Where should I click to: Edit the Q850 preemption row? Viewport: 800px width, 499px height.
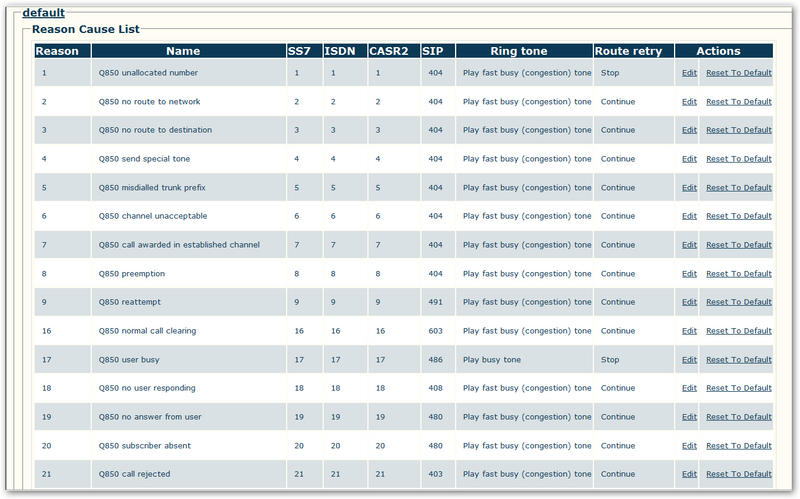coord(689,274)
